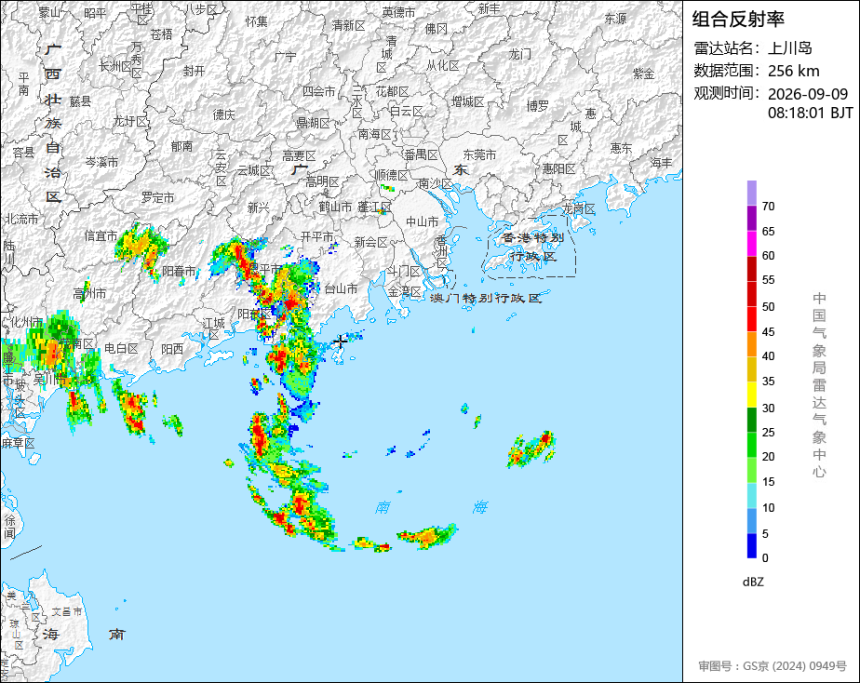Click the 阳西 label on the map
Screen dimensions: 860x683
[172, 349]
